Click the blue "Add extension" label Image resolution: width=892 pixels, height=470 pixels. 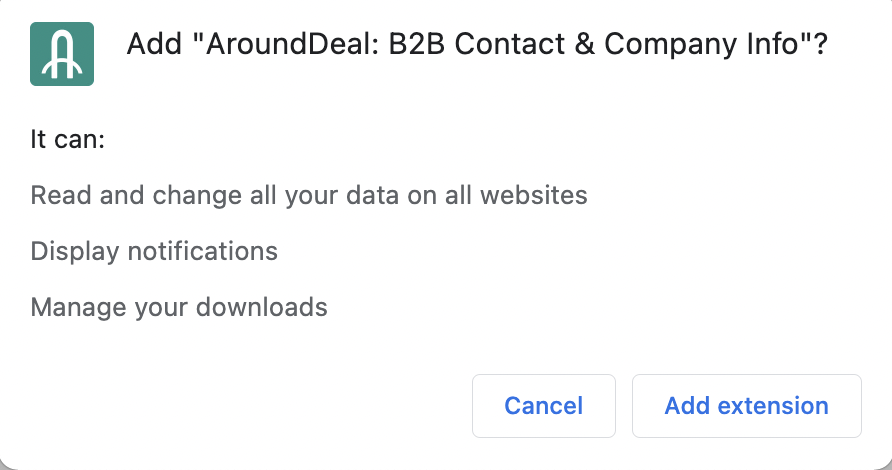746,406
